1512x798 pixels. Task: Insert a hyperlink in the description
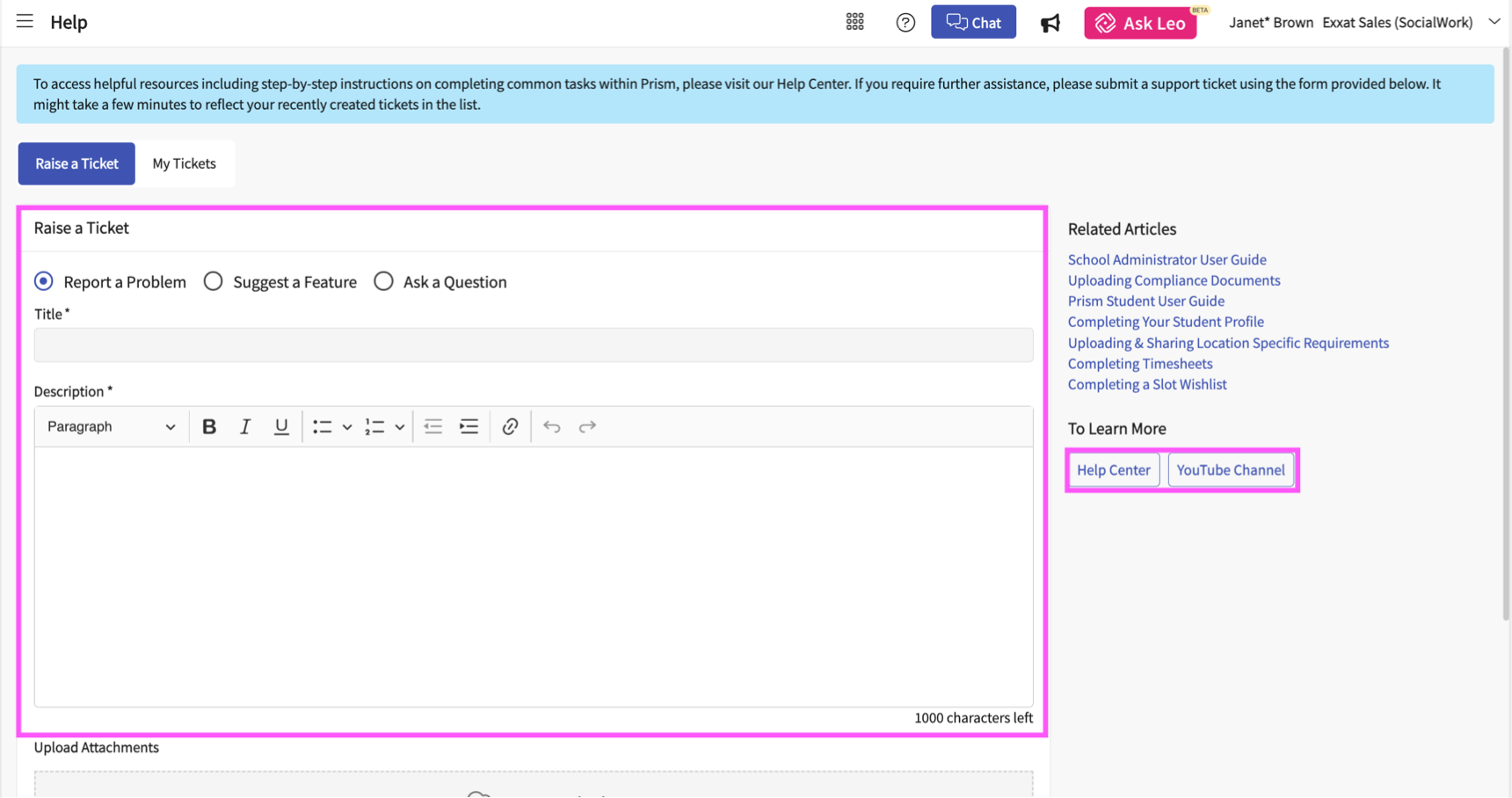[x=510, y=426]
